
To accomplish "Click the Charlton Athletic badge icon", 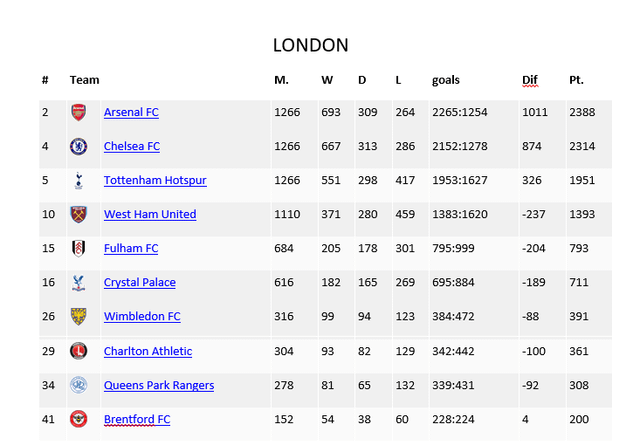I will 78,351.
